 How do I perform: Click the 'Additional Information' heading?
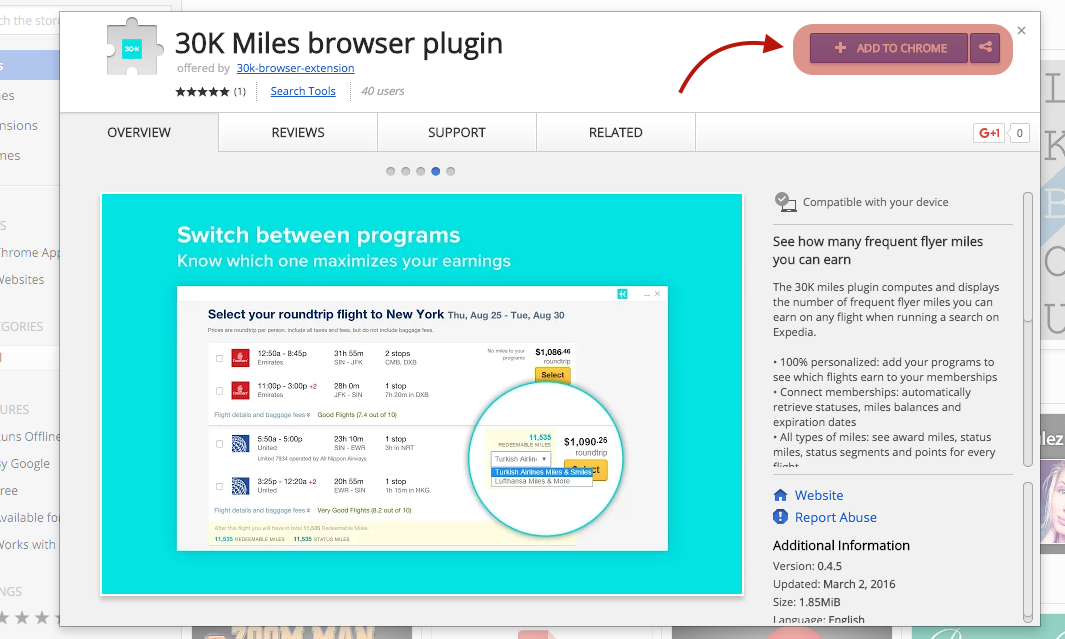click(841, 545)
